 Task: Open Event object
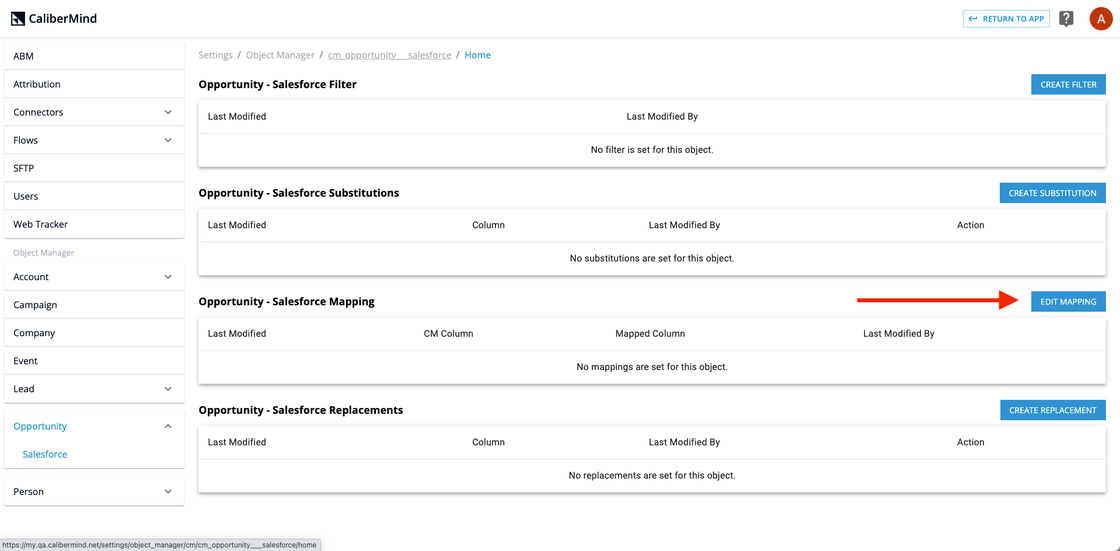(x=94, y=361)
